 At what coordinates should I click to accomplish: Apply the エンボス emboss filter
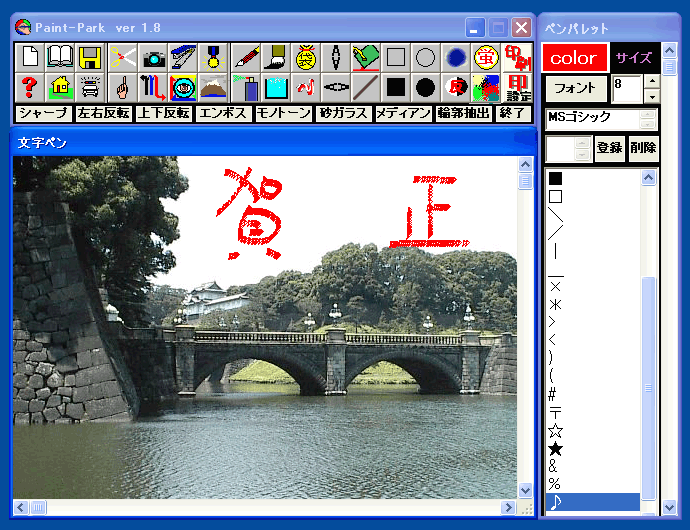pos(224,114)
